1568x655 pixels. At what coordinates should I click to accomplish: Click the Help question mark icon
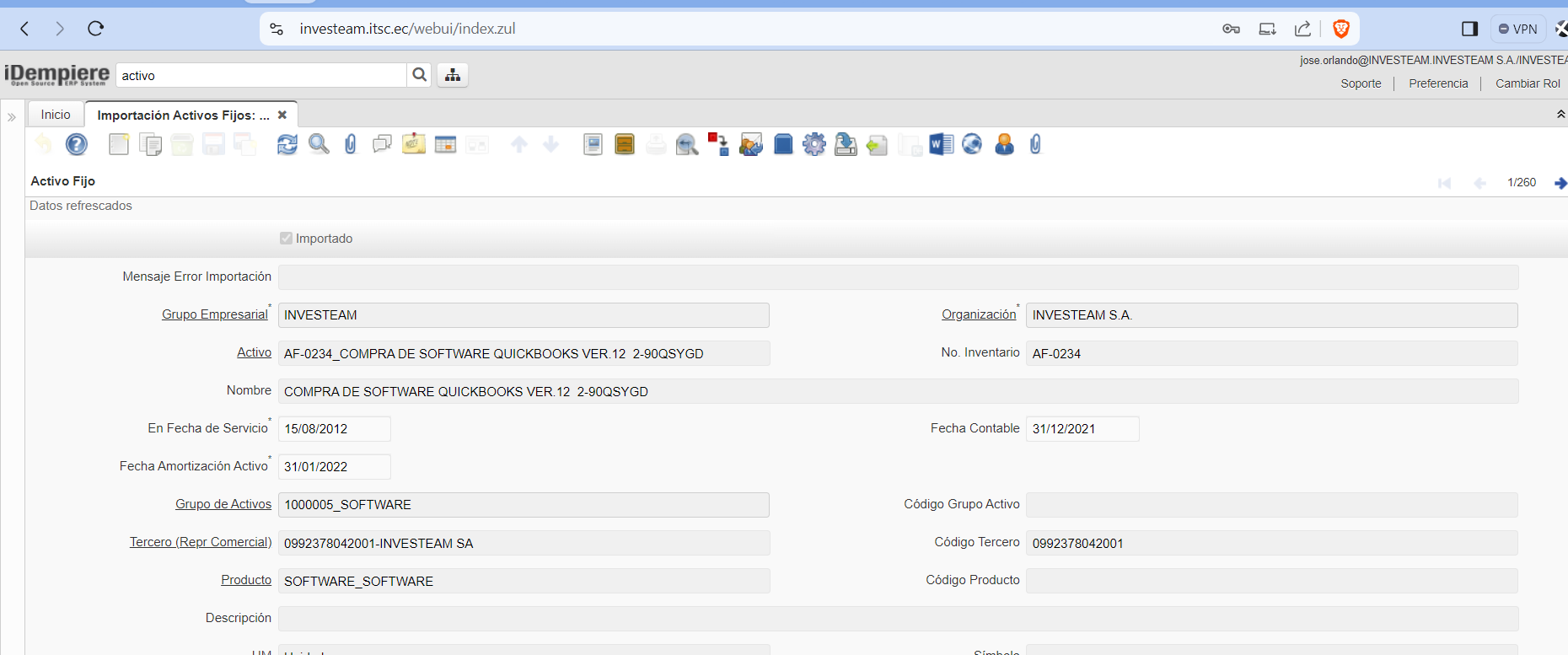click(77, 145)
